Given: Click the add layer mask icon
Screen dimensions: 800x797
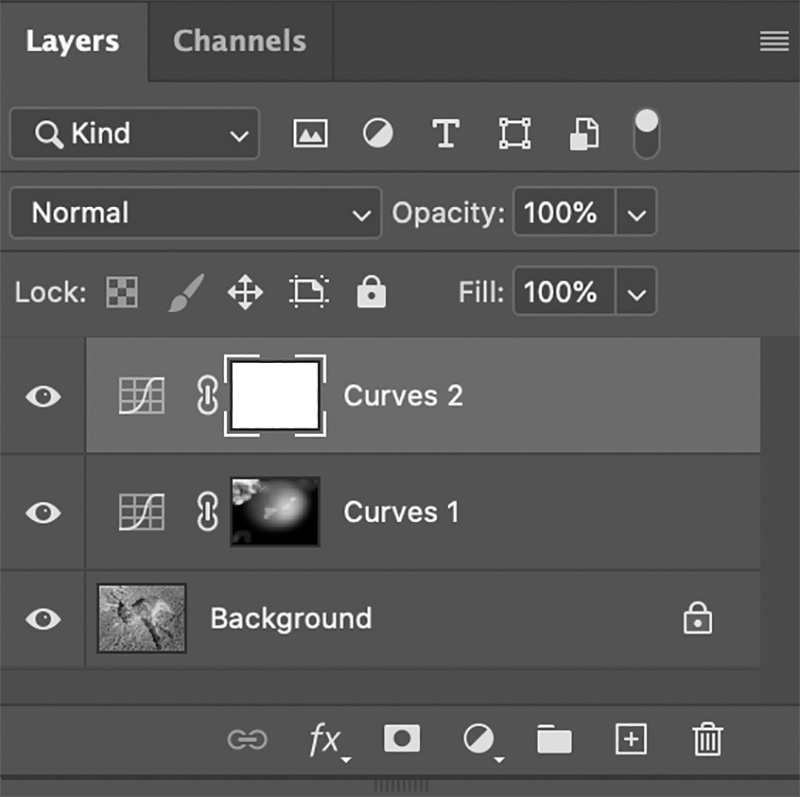Looking at the screenshot, I should (402, 739).
